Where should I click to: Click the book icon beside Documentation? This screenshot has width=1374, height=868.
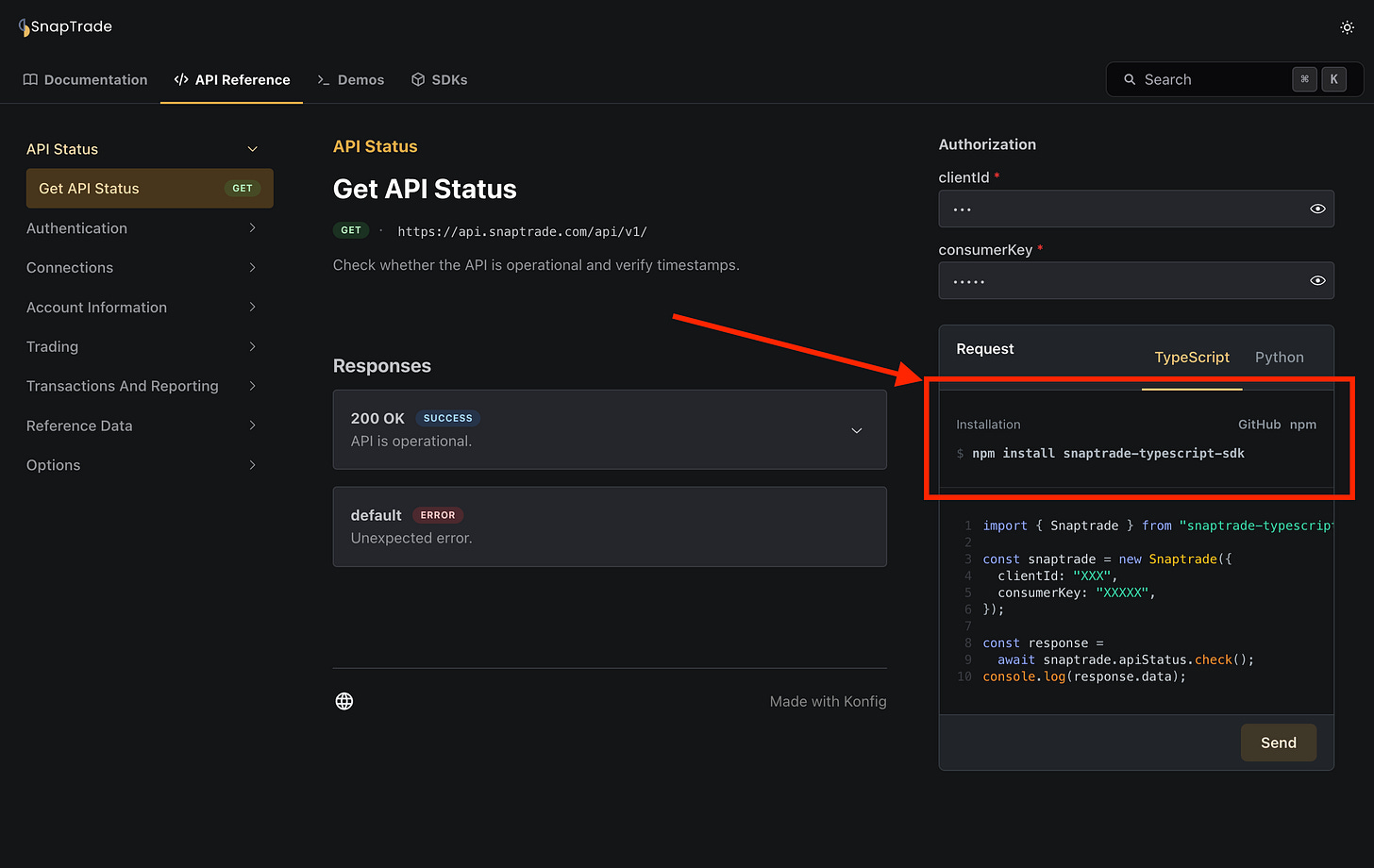pyautogui.click(x=30, y=79)
